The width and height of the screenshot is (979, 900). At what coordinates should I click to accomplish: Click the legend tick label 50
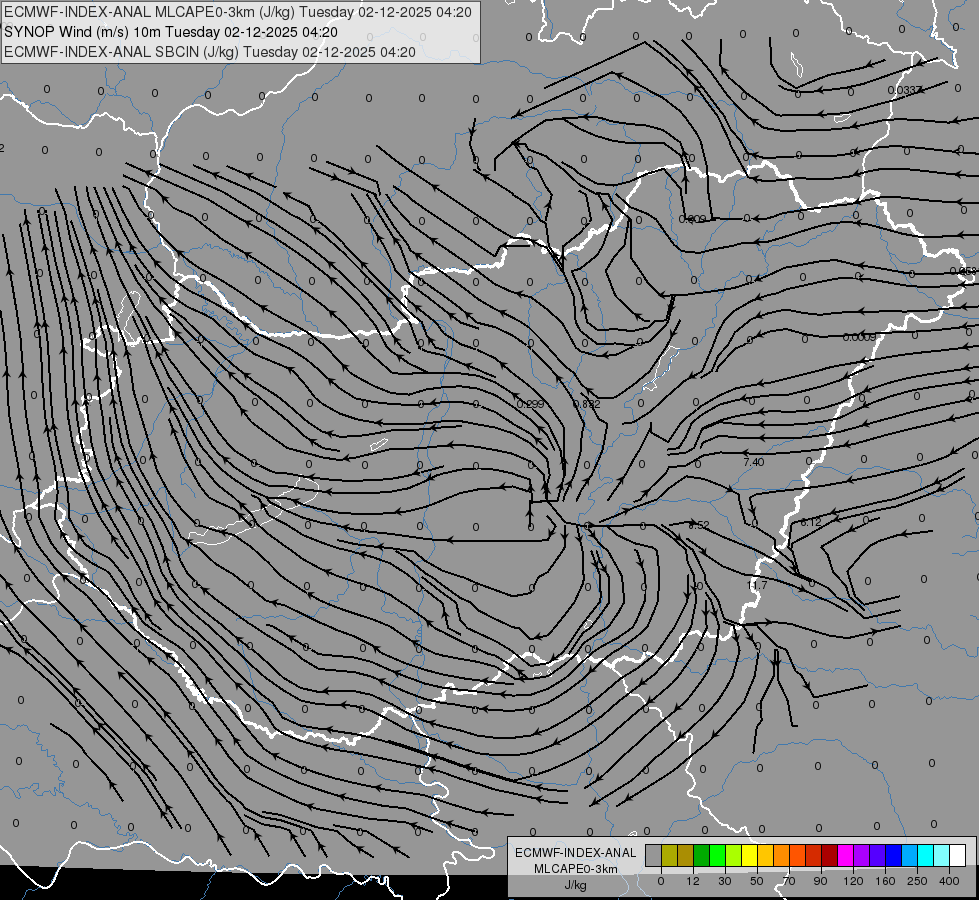757,881
